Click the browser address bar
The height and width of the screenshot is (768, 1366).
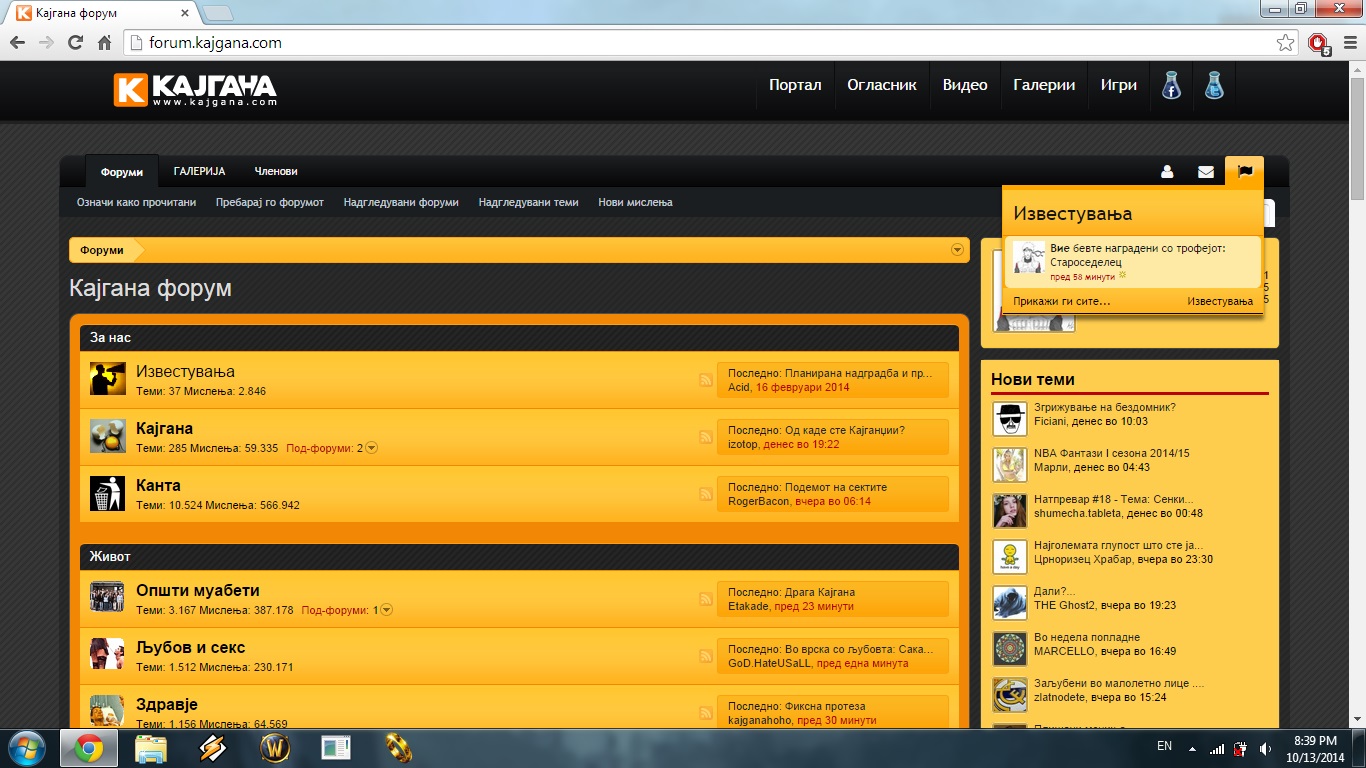[700, 43]
